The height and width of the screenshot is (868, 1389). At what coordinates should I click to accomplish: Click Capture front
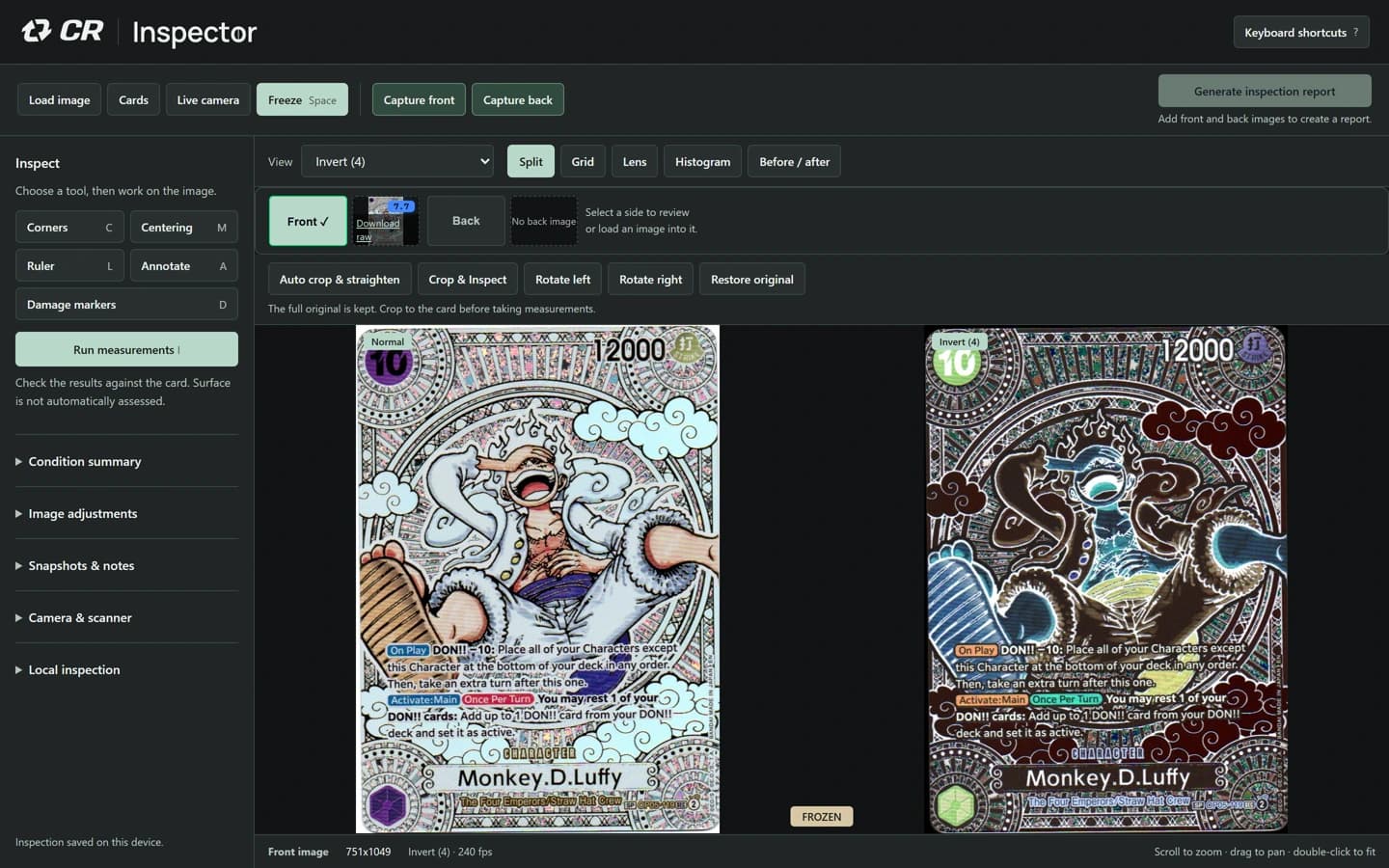(419, 99)
